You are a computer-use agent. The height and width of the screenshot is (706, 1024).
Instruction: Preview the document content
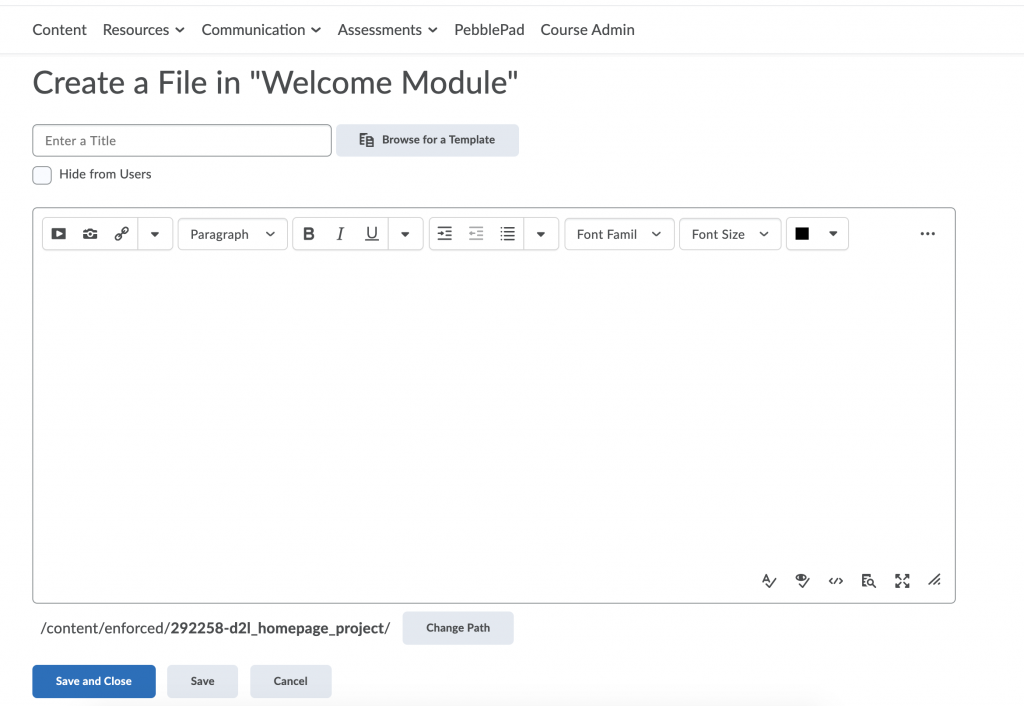(x=868, y=580)
